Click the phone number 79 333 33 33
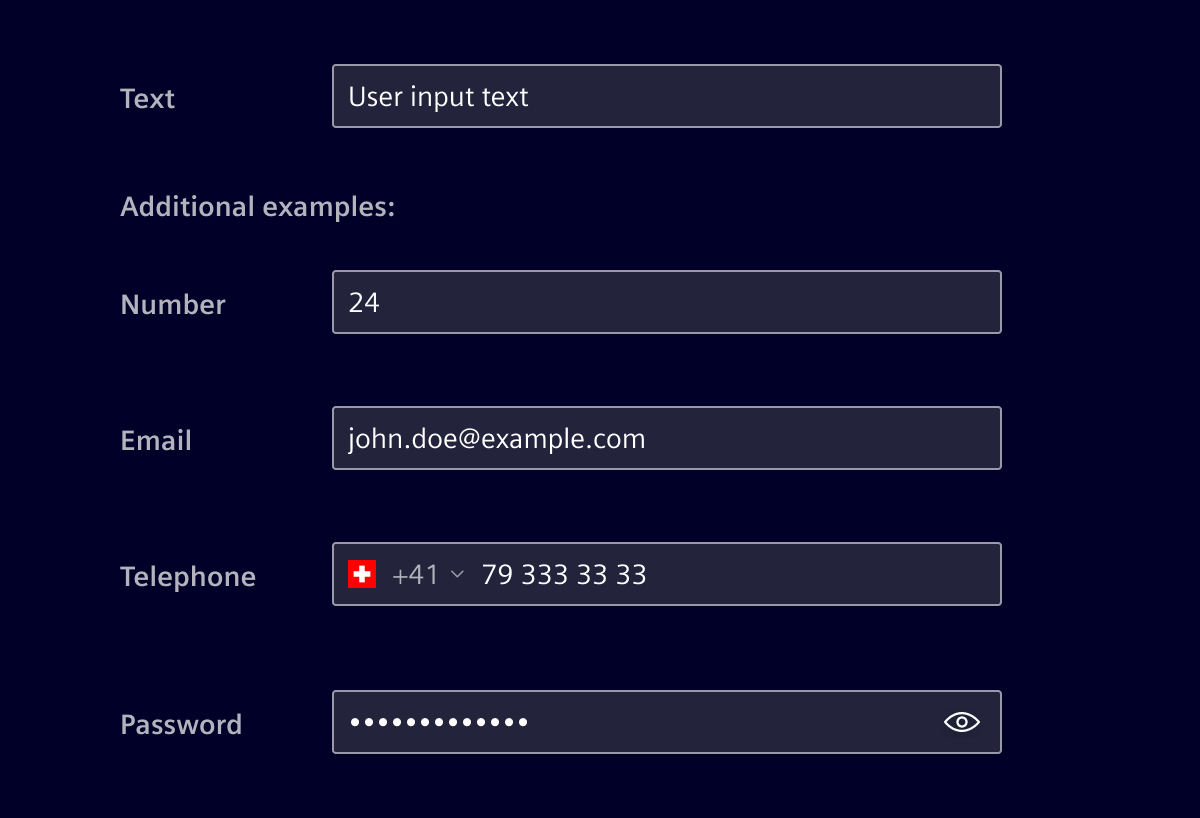The image size is (1200, 818). coord(563,574)
